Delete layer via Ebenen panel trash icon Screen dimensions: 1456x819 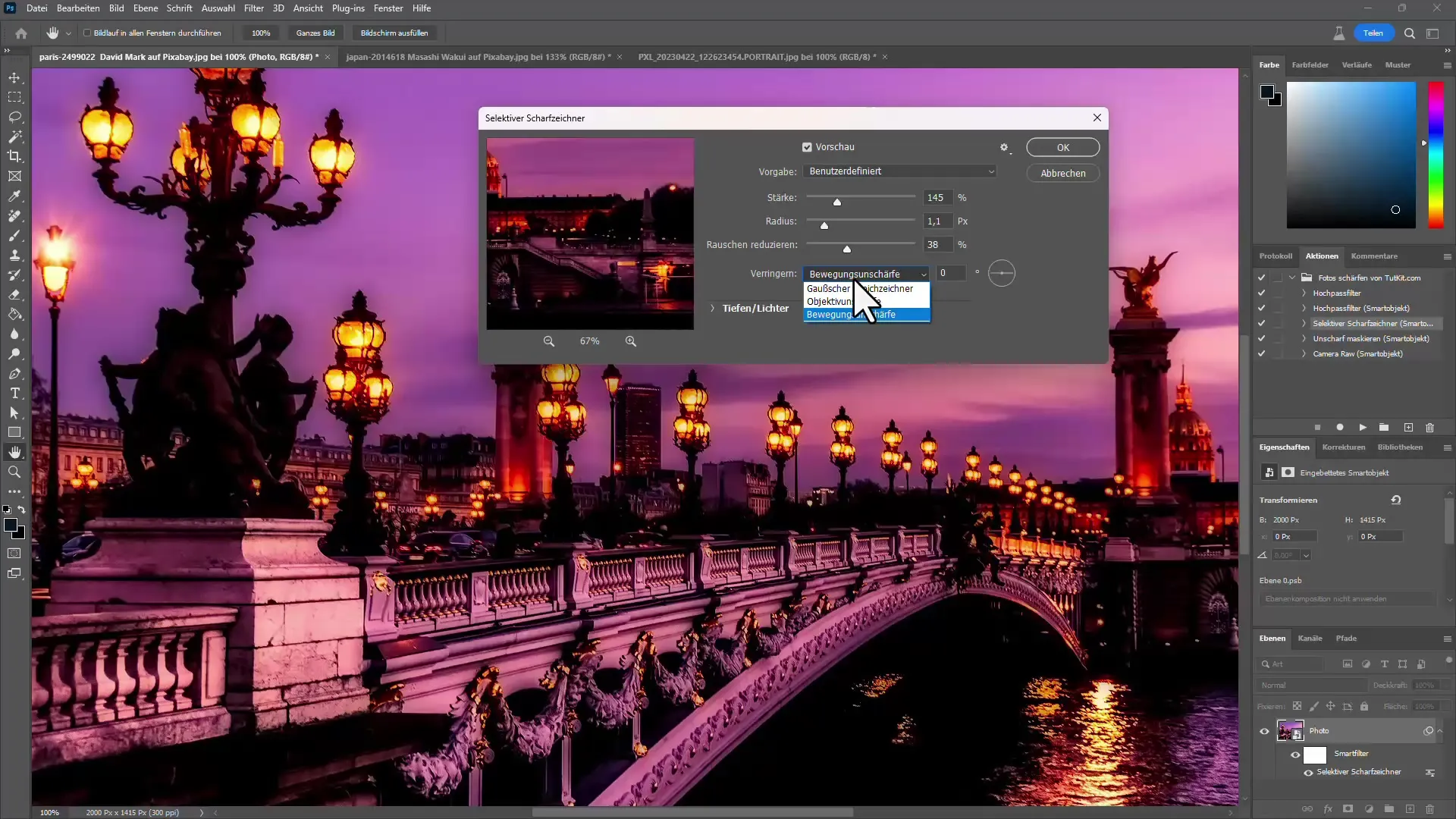coord(1429,809)
